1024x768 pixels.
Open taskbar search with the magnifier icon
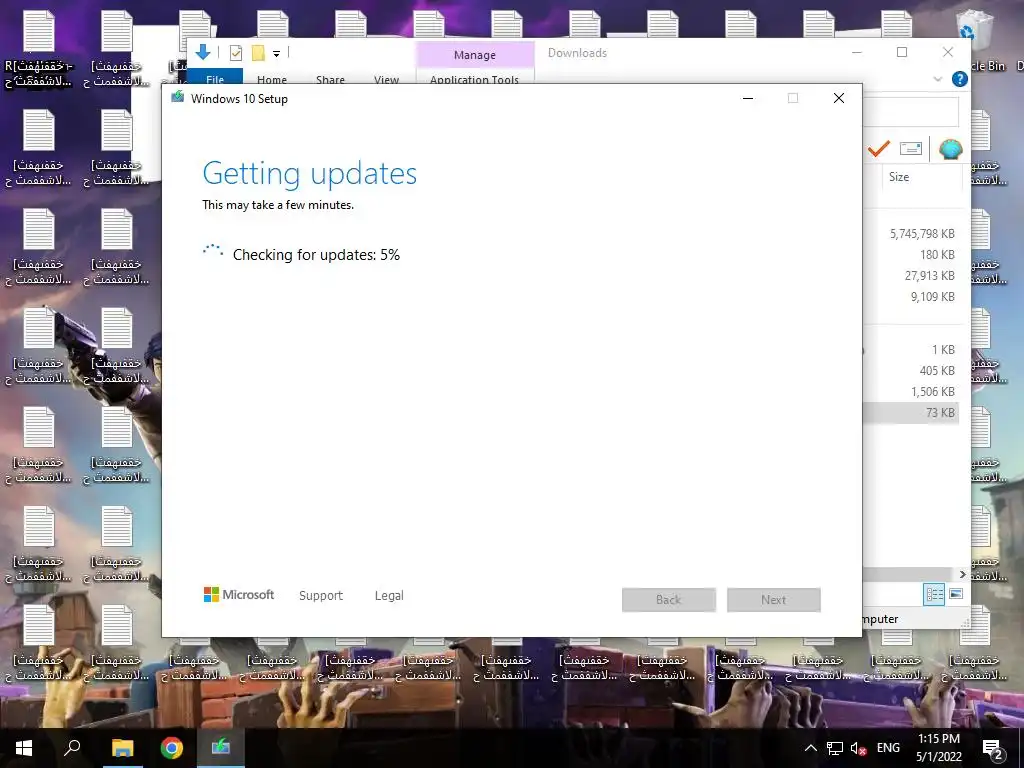pyautogui.click(x=72, y=748)
